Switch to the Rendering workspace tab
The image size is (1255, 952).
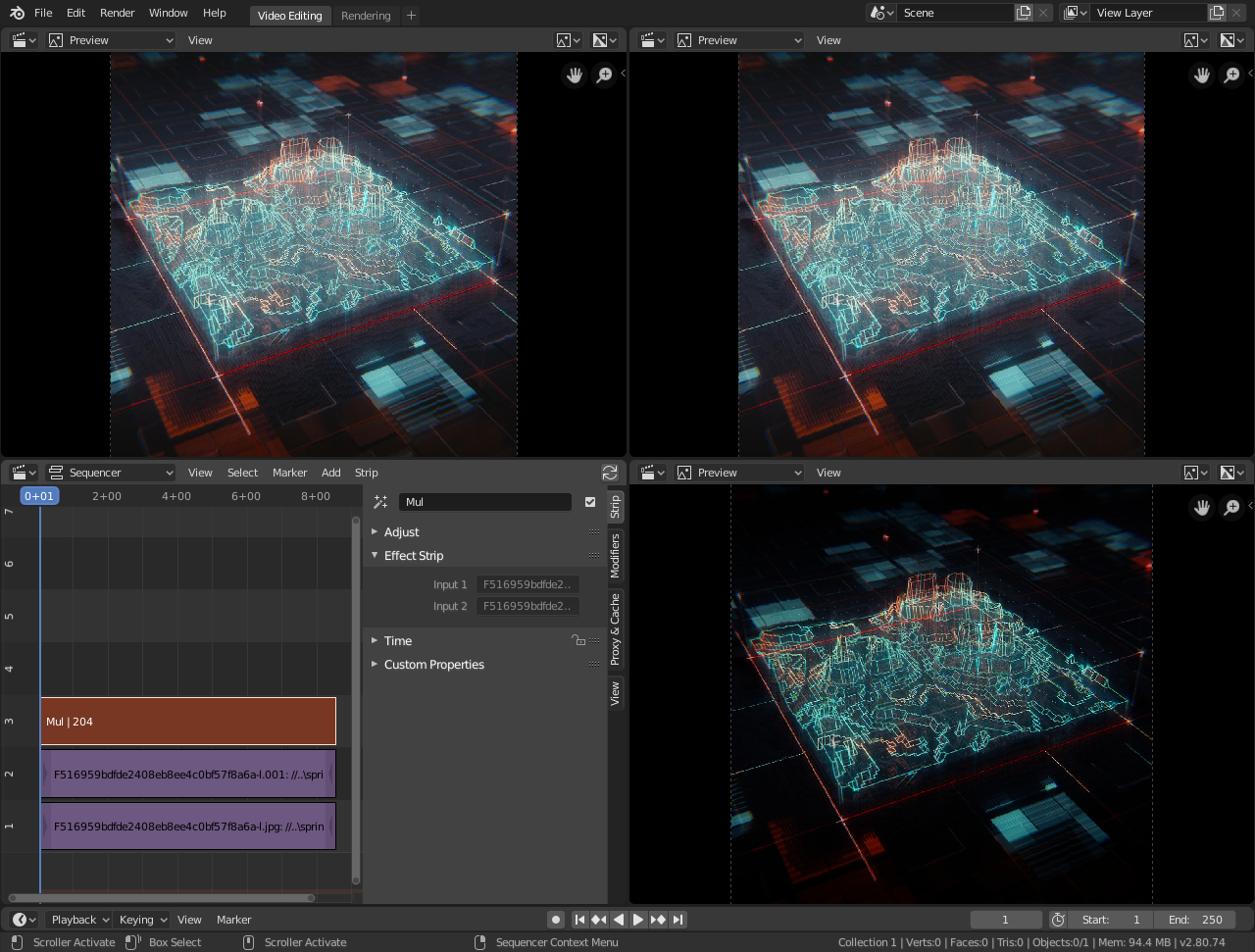364,15
